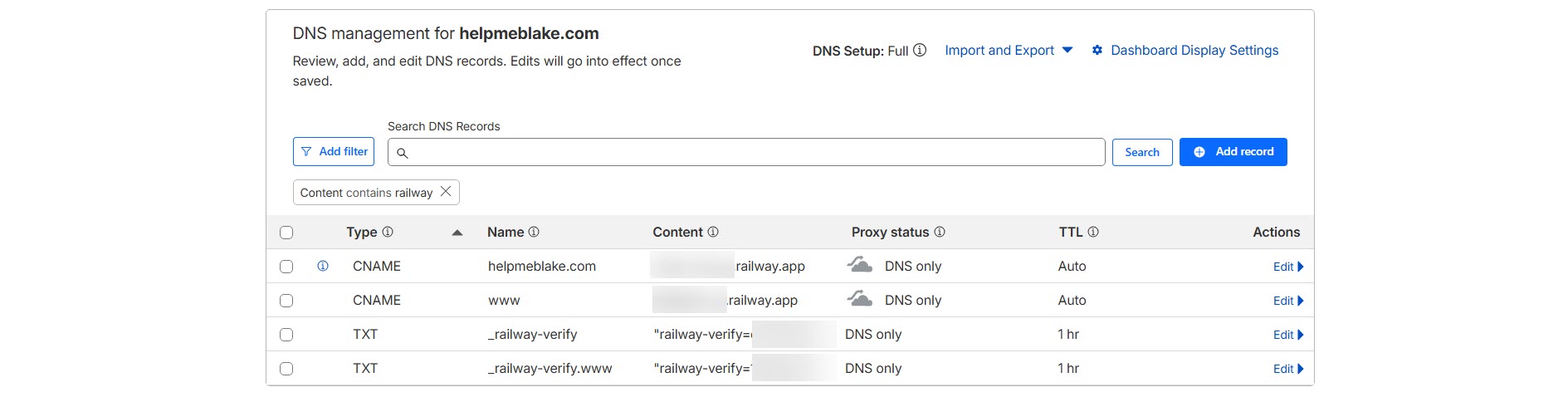Screen dimensions: 1568x397
Task: Click inside the Search DNS Records field
Action: 746,152
